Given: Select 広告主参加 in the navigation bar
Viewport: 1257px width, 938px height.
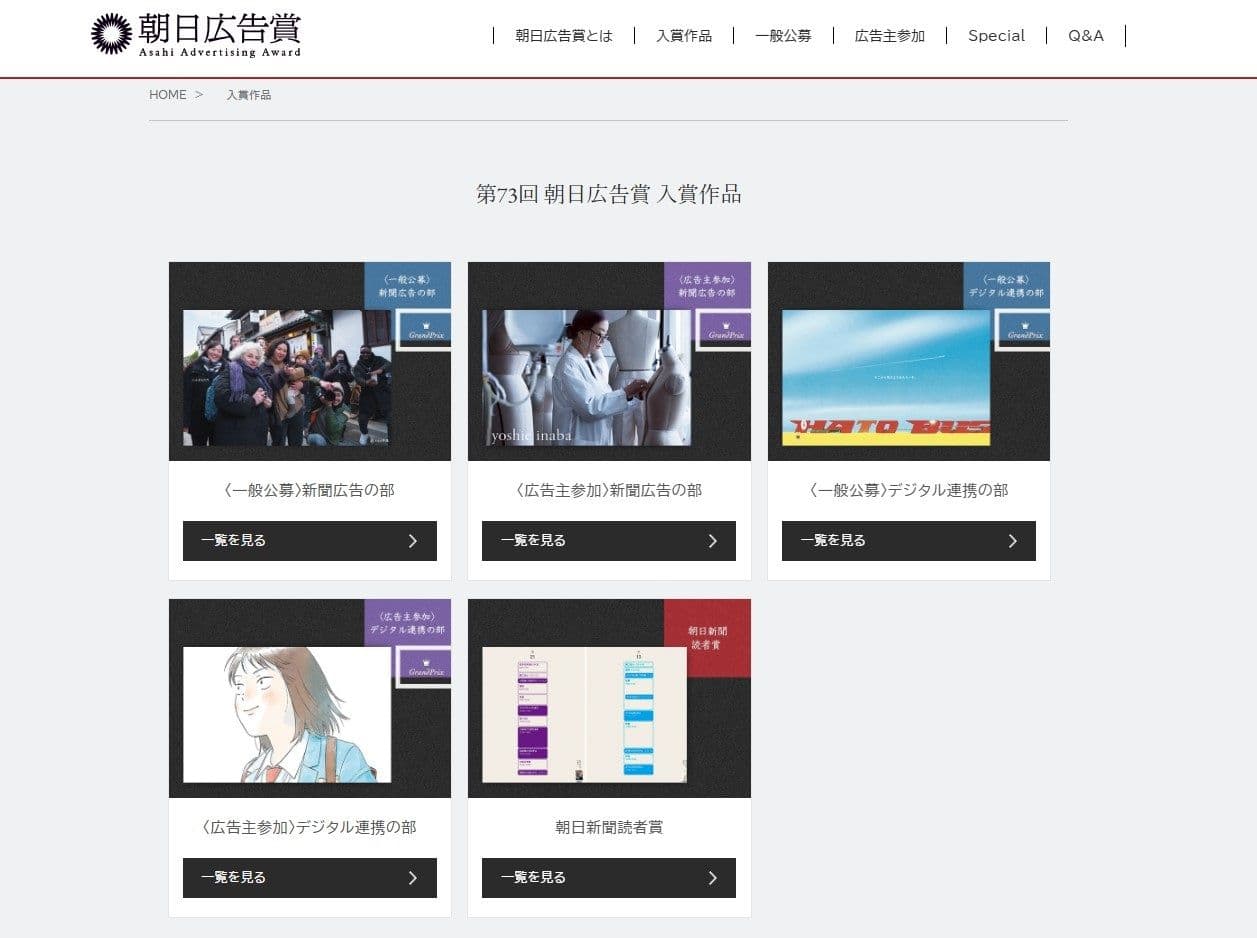Looking at the screenshot, I should coord(889,36).
